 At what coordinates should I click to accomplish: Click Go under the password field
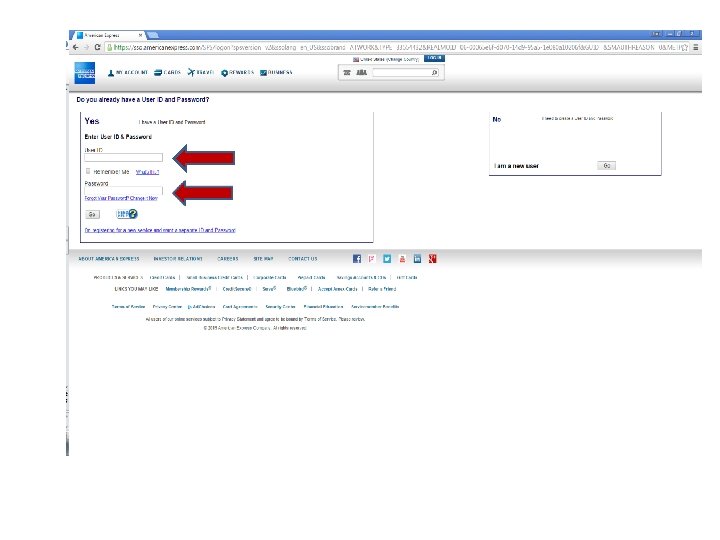click(x=92, y=214)
